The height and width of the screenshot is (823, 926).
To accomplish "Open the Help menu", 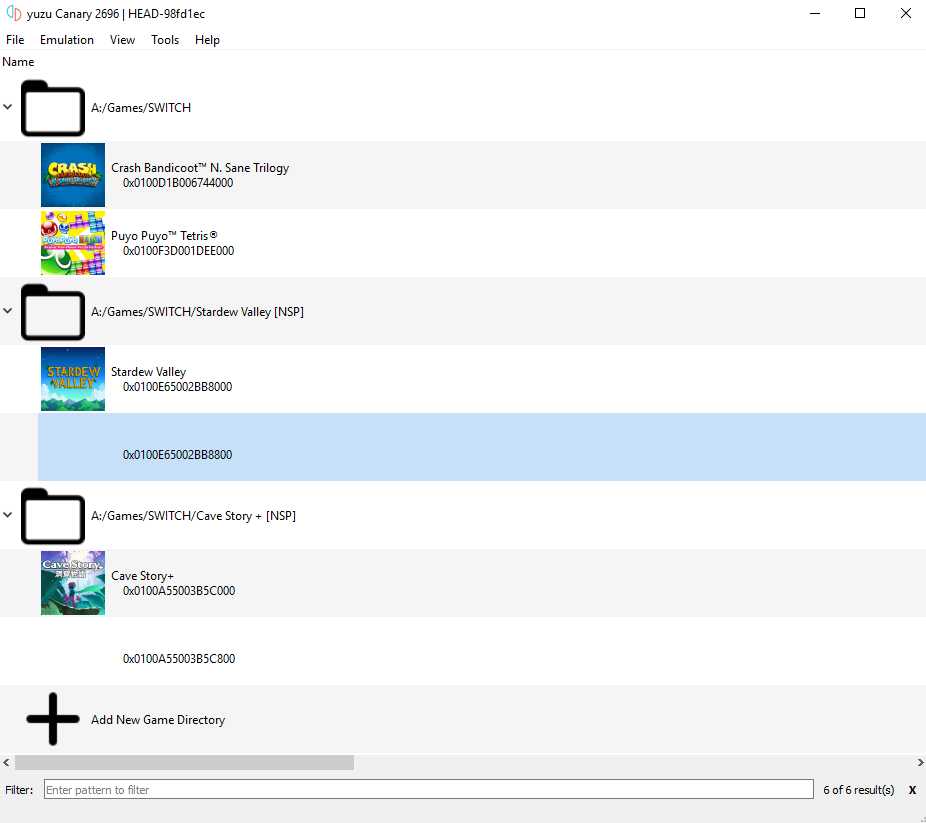I will click(x=207, y=40).
